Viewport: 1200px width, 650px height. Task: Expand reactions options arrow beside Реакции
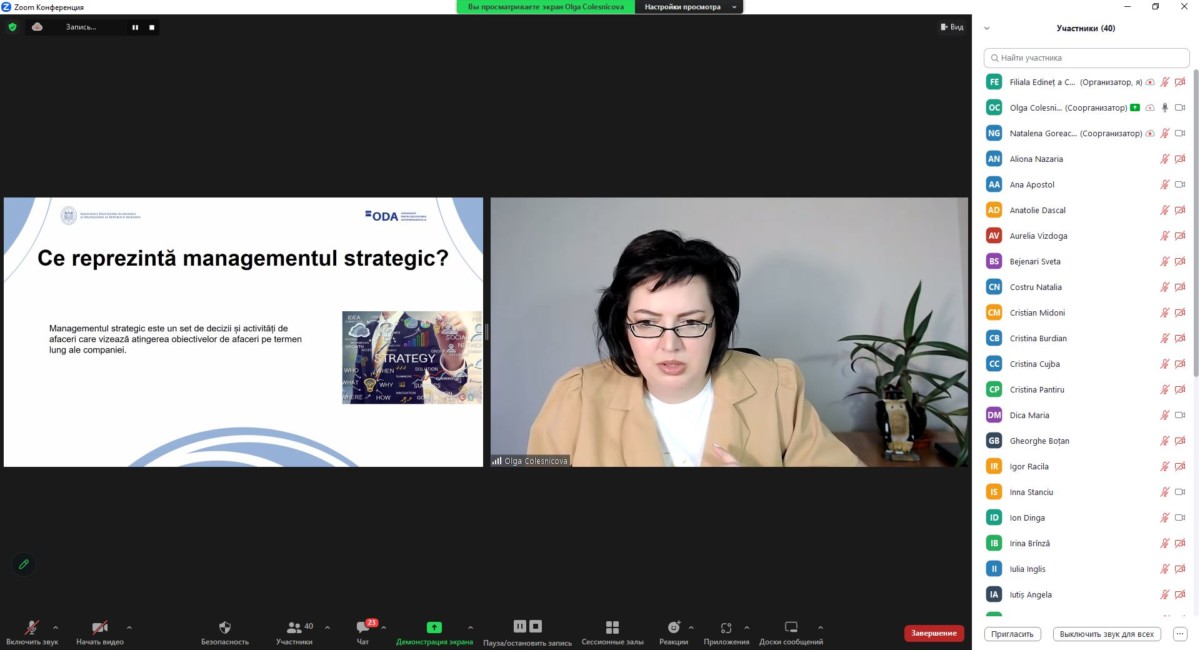click(x=691, y=628)
